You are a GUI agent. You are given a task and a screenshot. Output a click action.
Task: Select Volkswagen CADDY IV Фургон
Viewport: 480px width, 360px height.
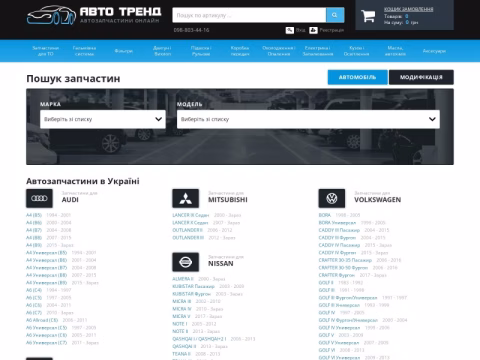337,253
